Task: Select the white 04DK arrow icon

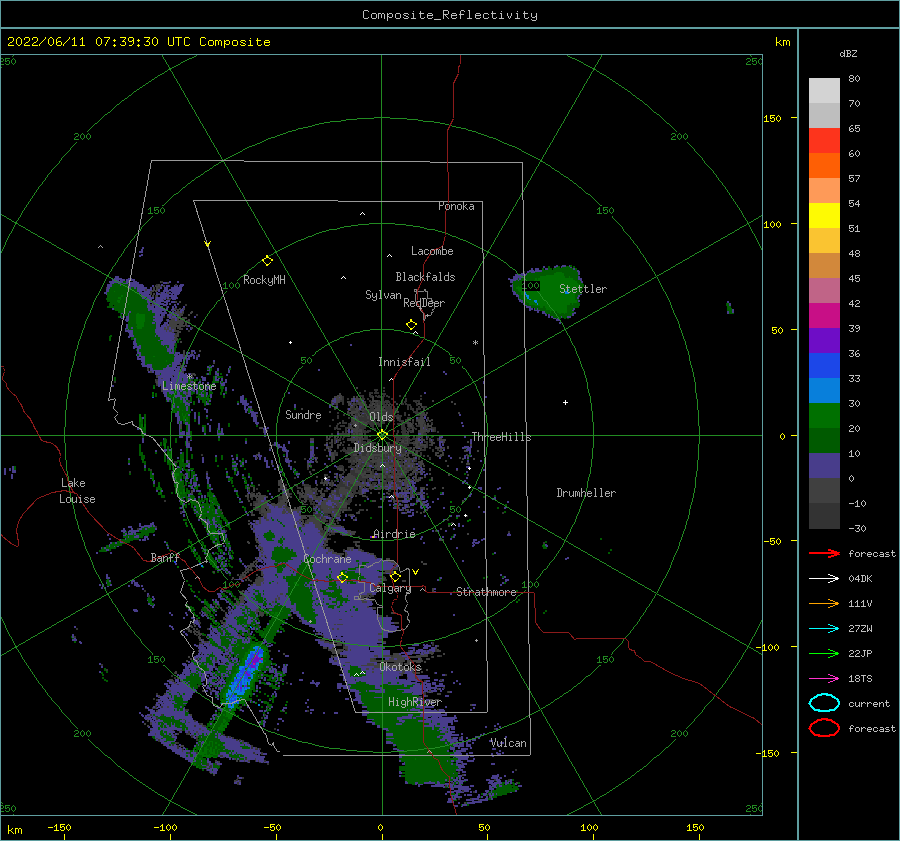Action: 824,578
